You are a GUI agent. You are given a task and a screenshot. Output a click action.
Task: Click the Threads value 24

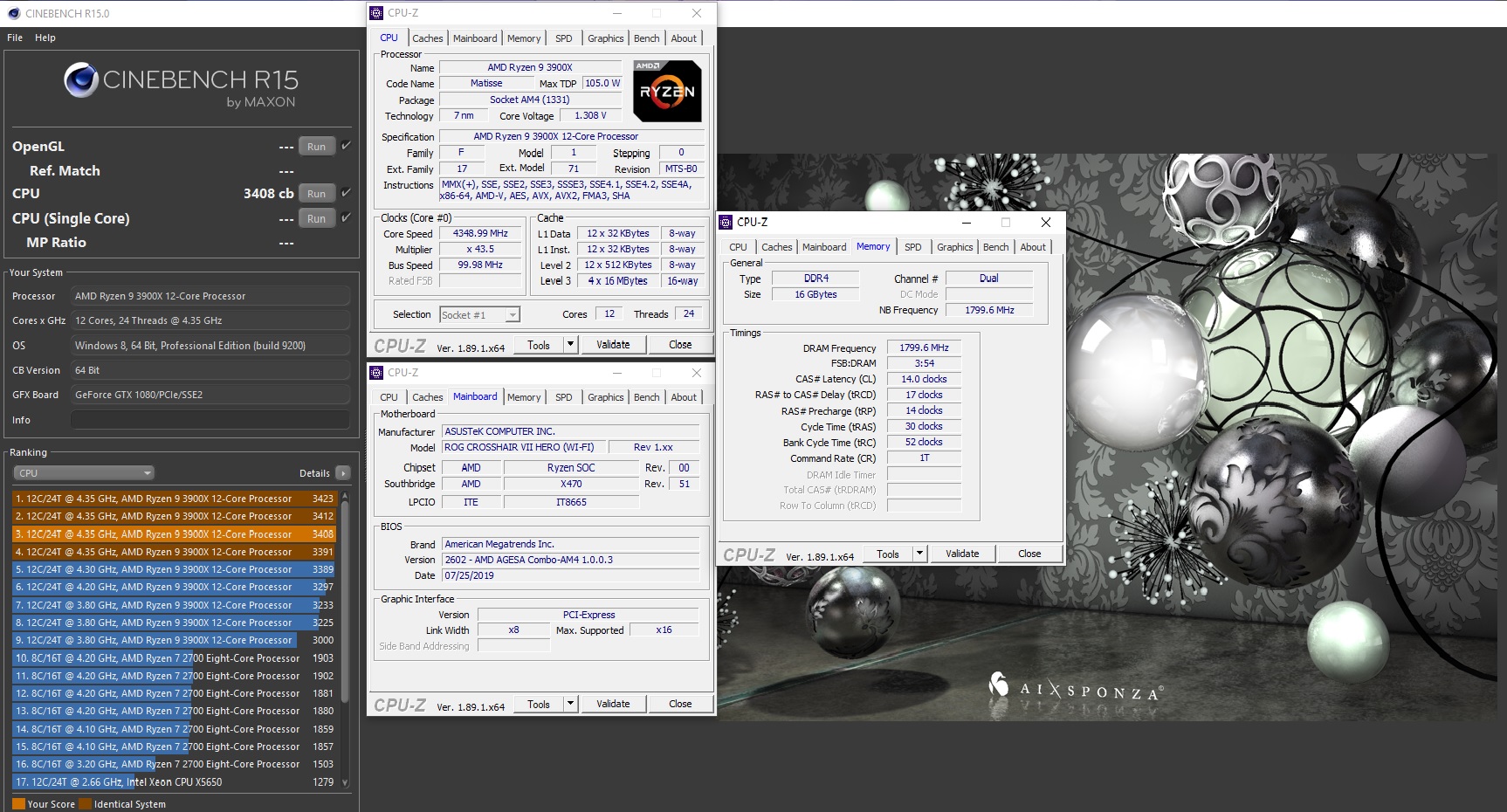tap(689, 313)
